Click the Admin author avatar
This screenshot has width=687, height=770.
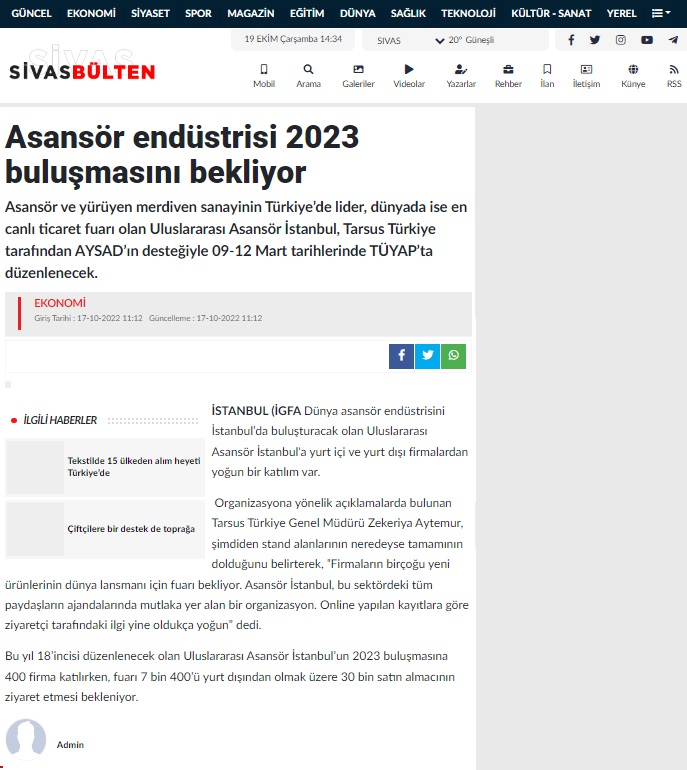[x=26, y=739]
